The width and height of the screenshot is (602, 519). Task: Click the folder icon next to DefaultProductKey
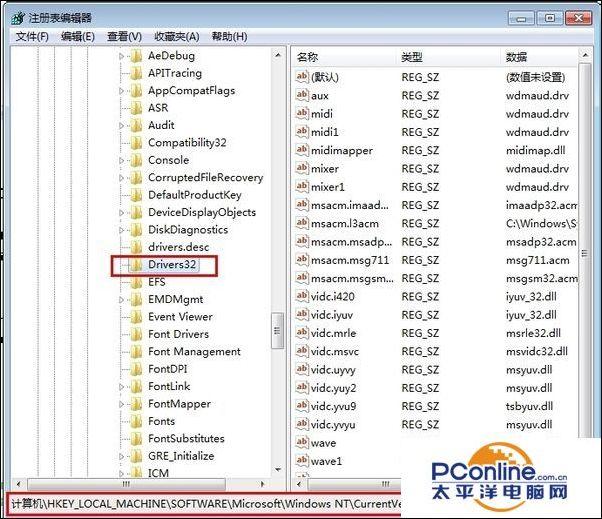(136, 195)
